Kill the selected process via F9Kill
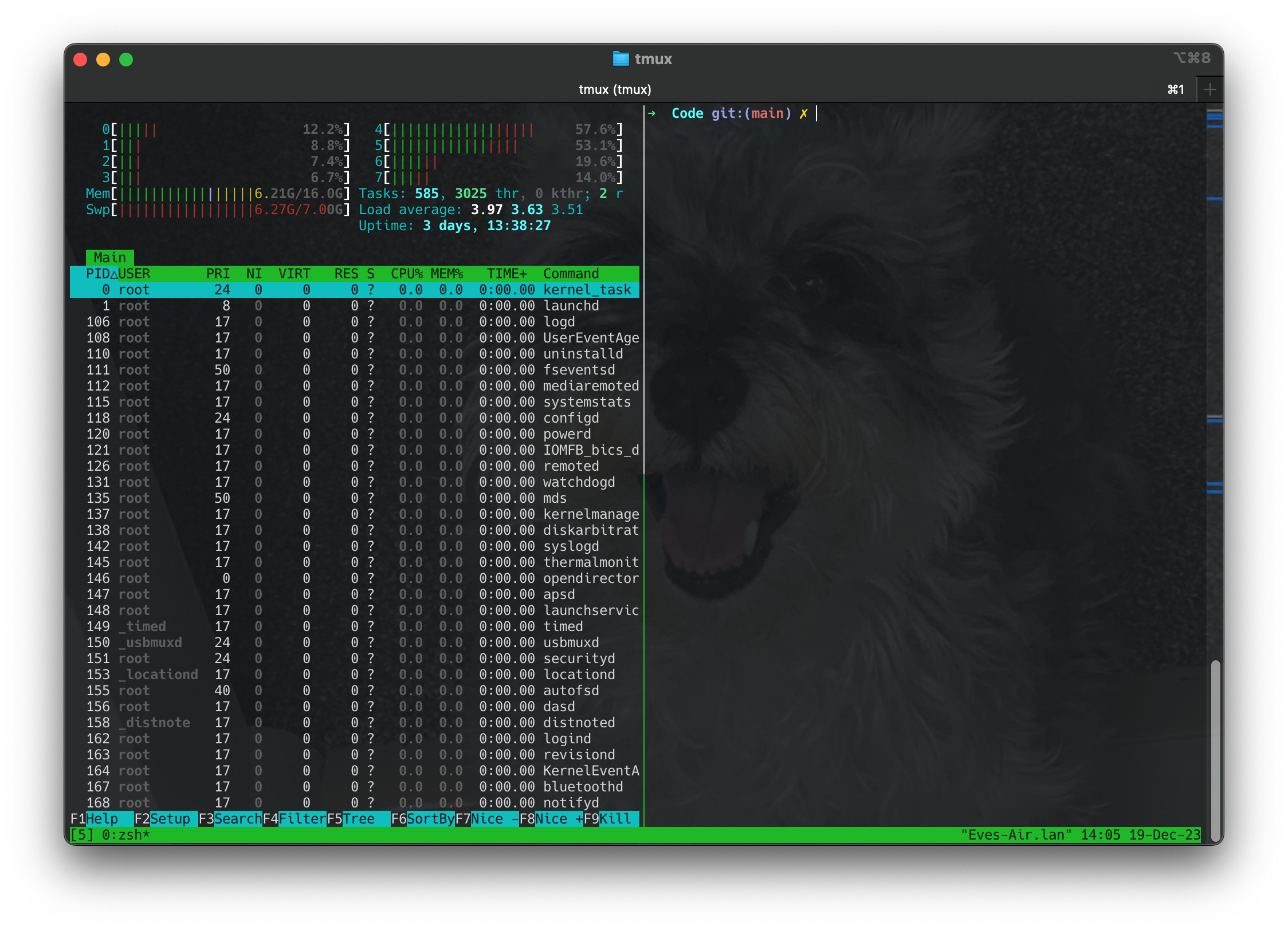 pyautogui.click(x=609, y=819)
